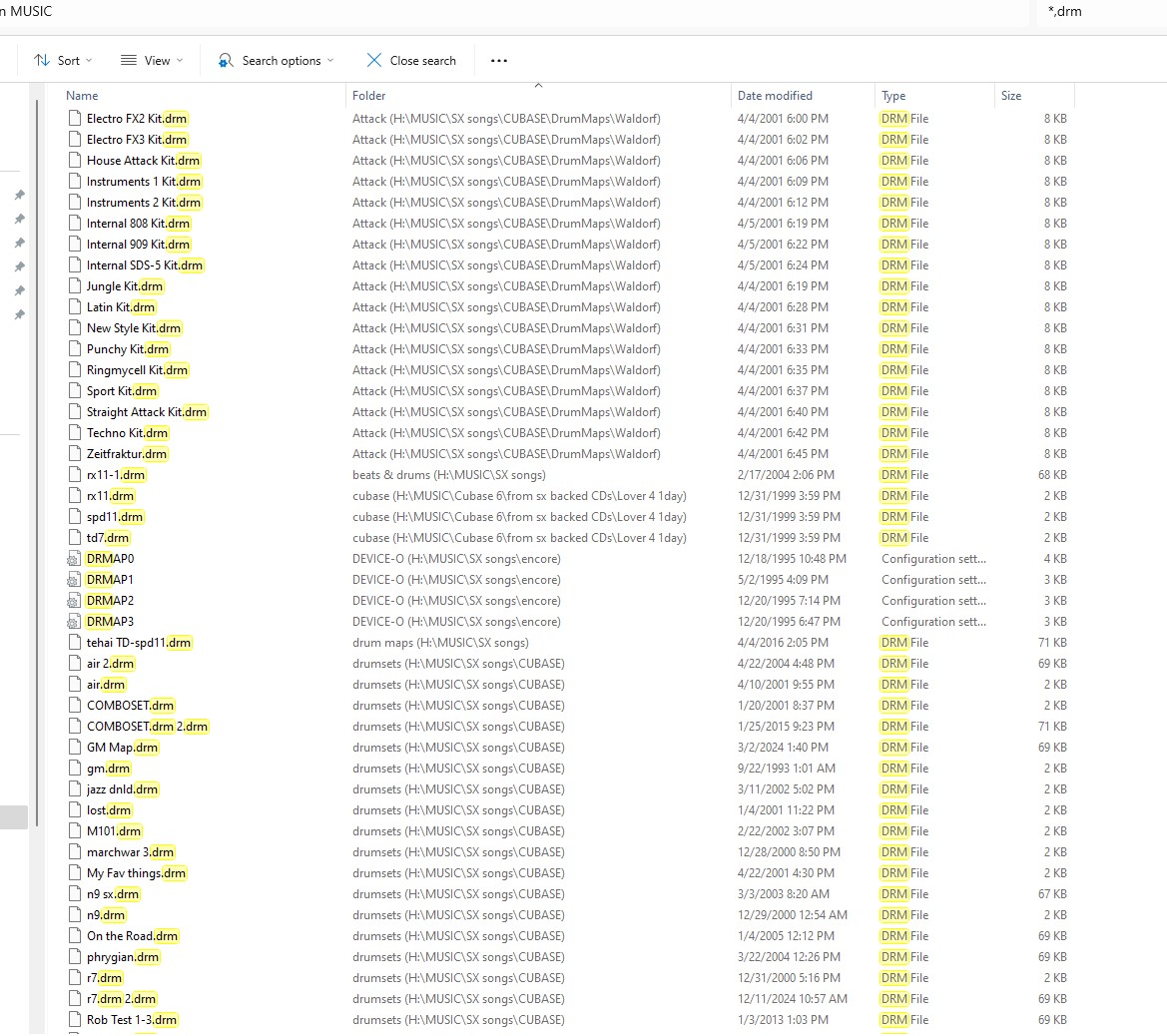Select the file air.drm

coord(106,684)
